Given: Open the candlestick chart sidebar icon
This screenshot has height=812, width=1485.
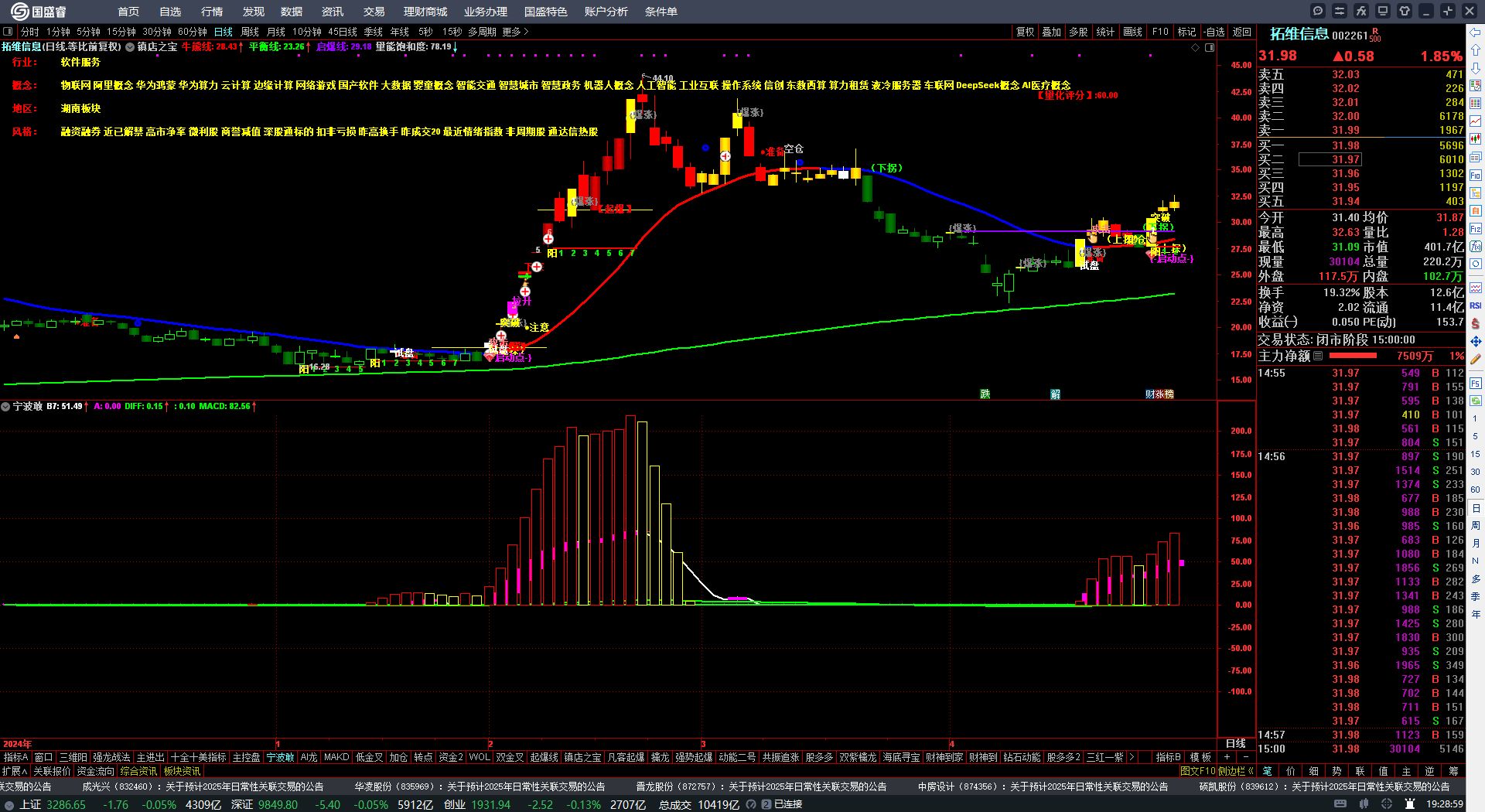Looking at the screenshot, I should (x=1476, y=139).
